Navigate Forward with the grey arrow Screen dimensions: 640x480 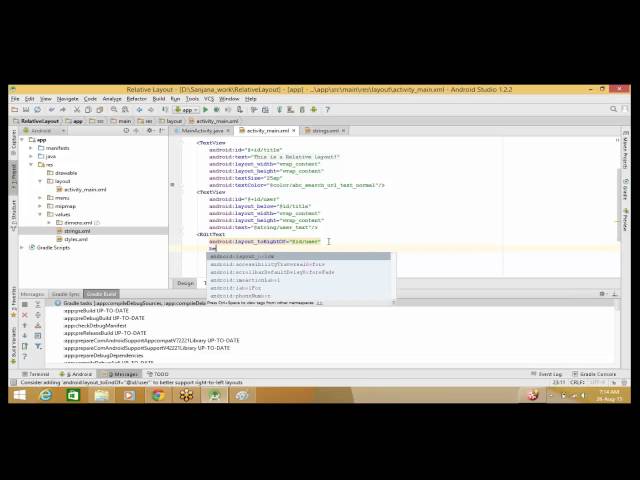(151, 109)
